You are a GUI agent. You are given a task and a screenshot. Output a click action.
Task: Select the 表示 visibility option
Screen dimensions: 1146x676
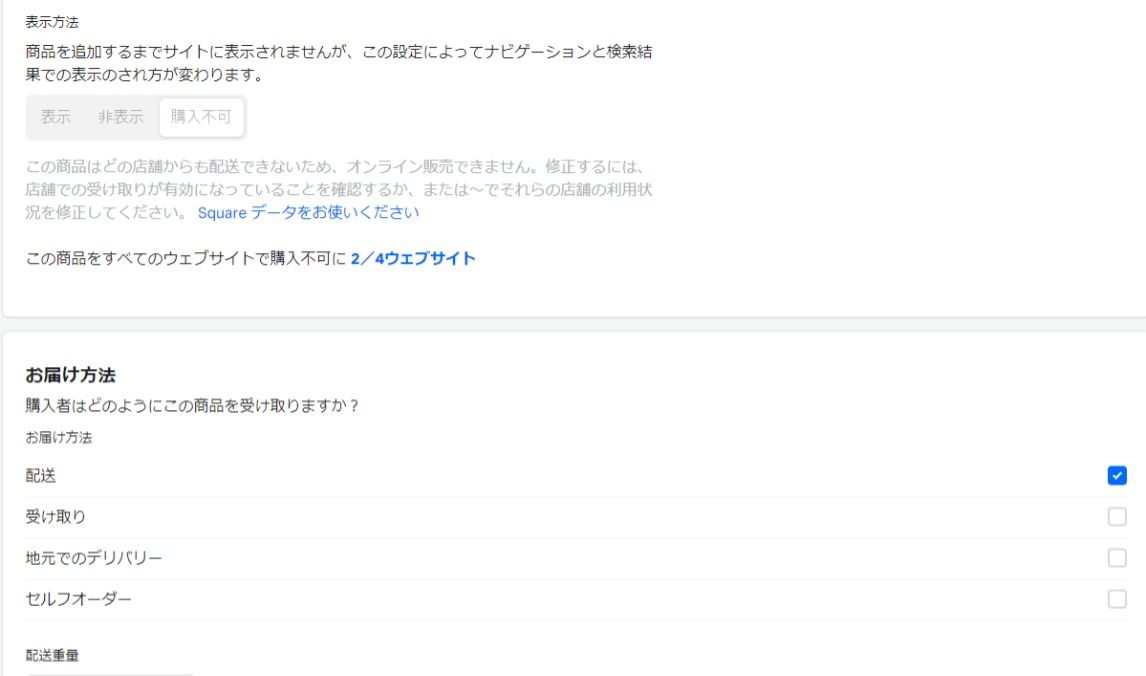click(56, 117)
